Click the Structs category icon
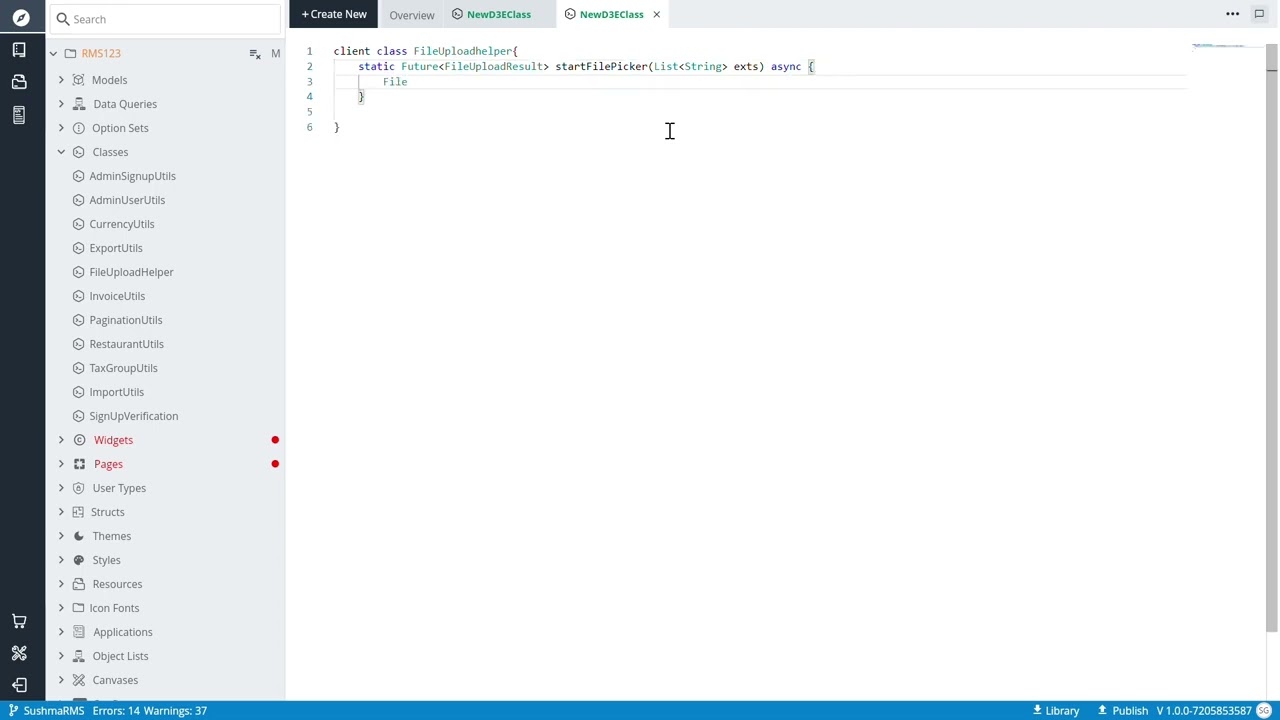 pos(79,512)
